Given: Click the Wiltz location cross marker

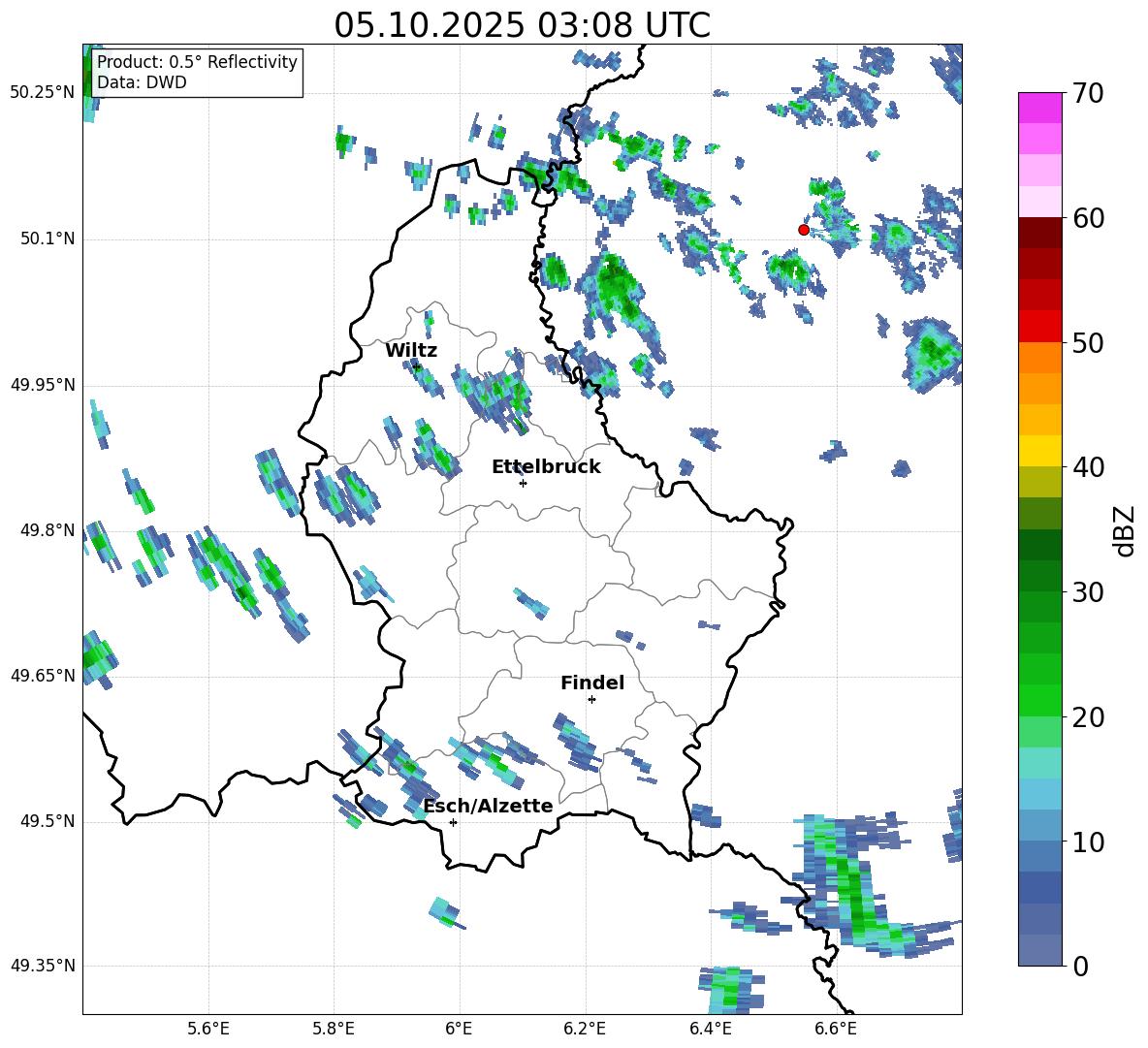Looking at the screenshot, I should pos(417,366).
